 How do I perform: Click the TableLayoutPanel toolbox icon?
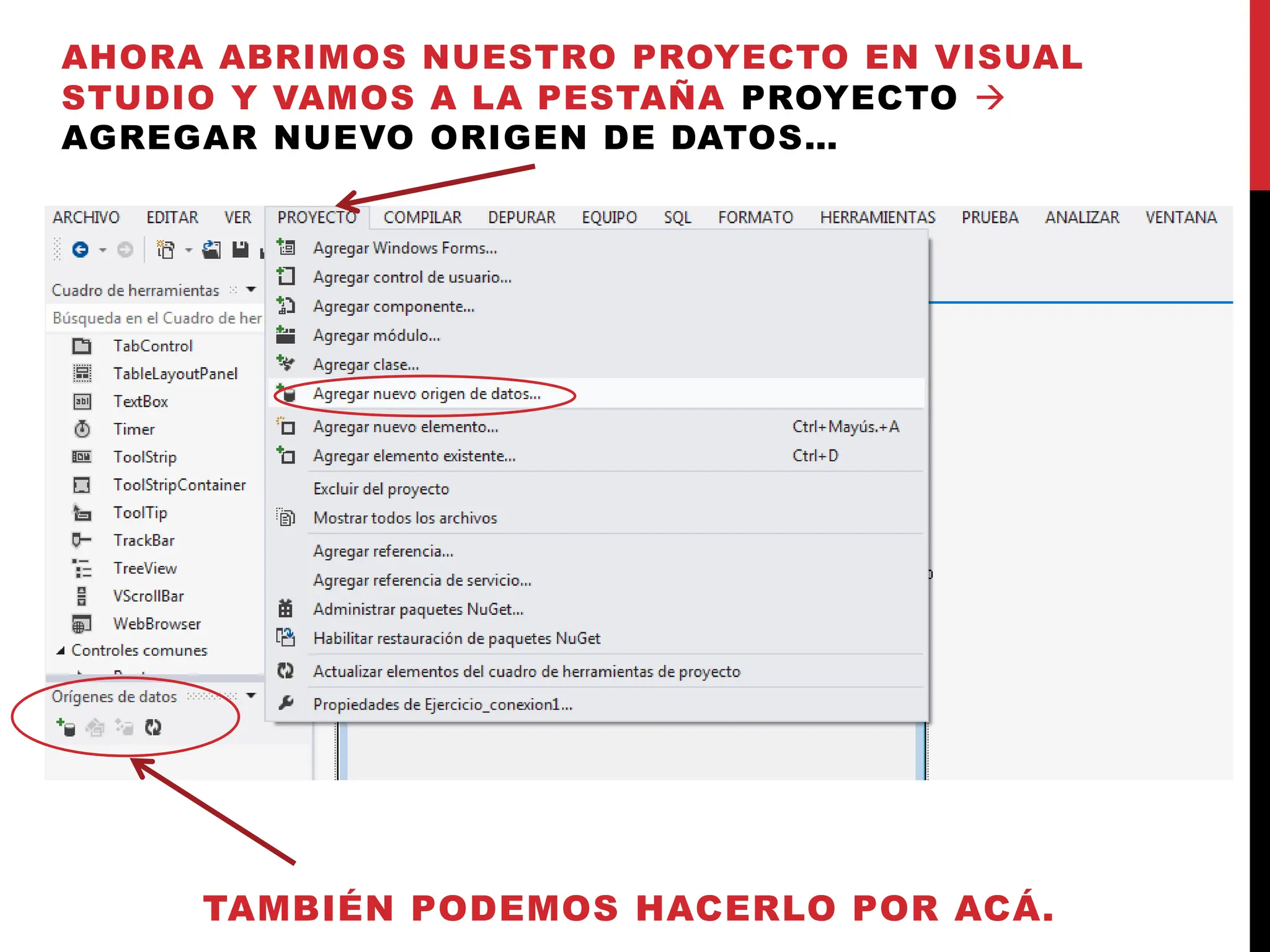coord(82,373)
